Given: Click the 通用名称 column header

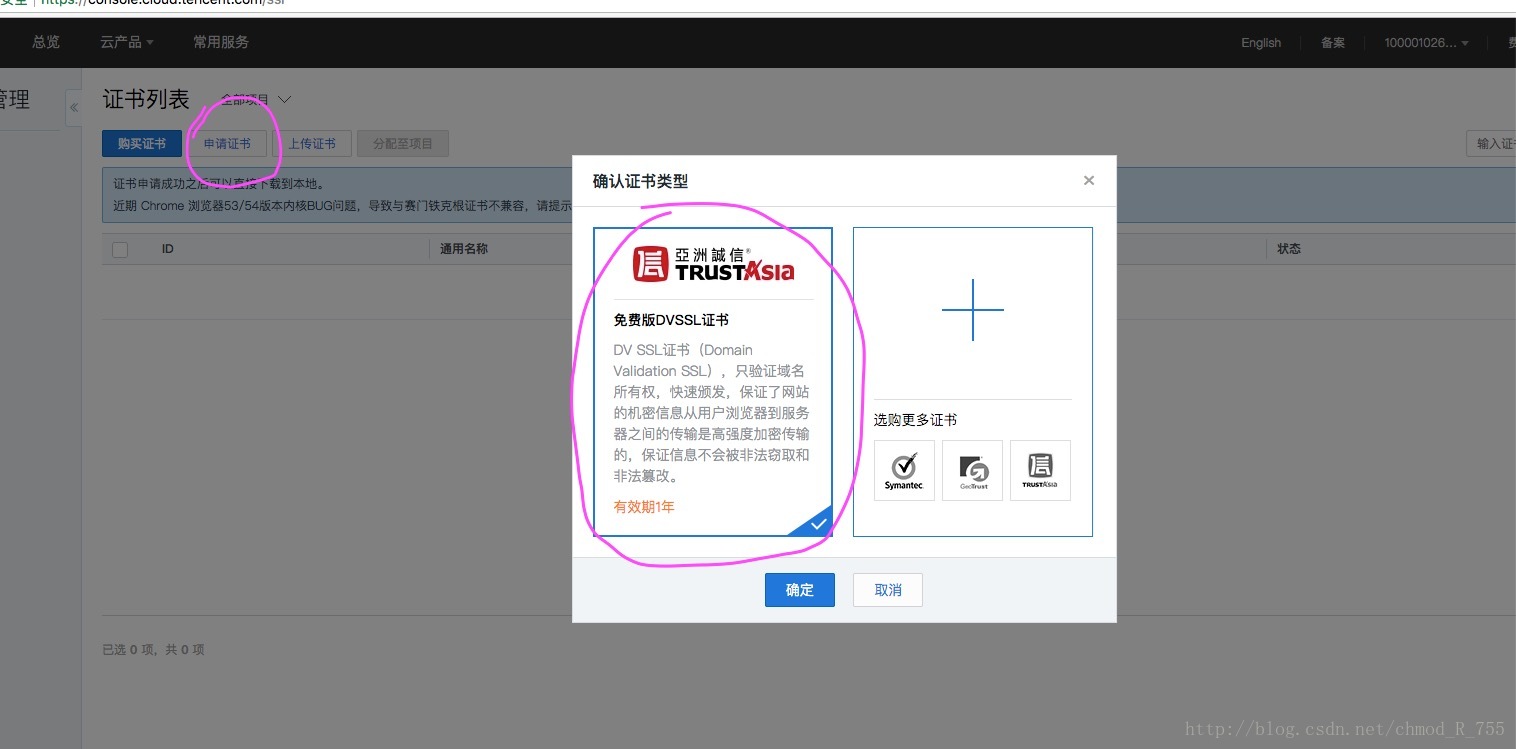Looking at the screenshot, I should pos(464,249).
